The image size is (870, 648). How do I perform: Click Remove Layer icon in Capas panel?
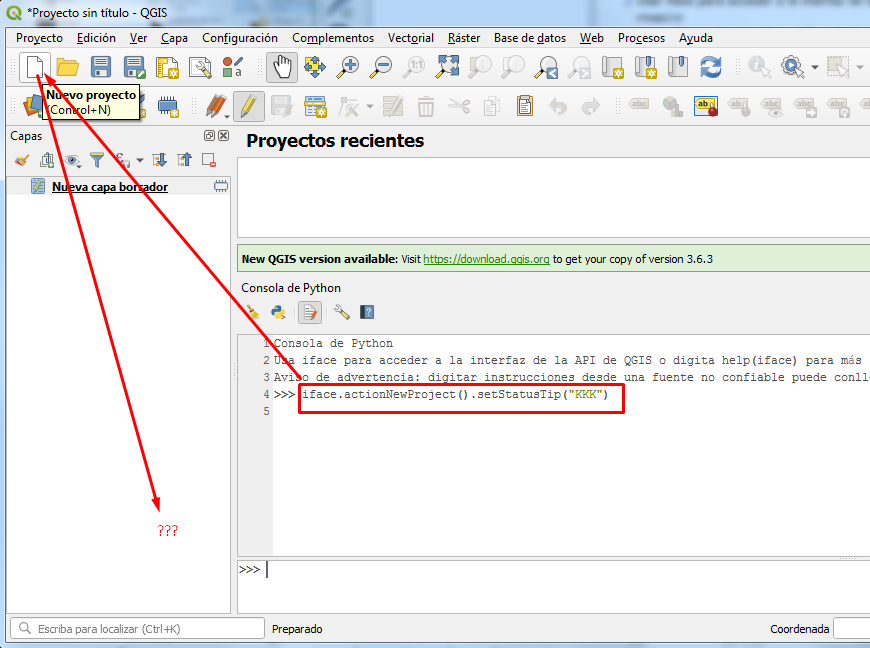click(x=209, y=160)
